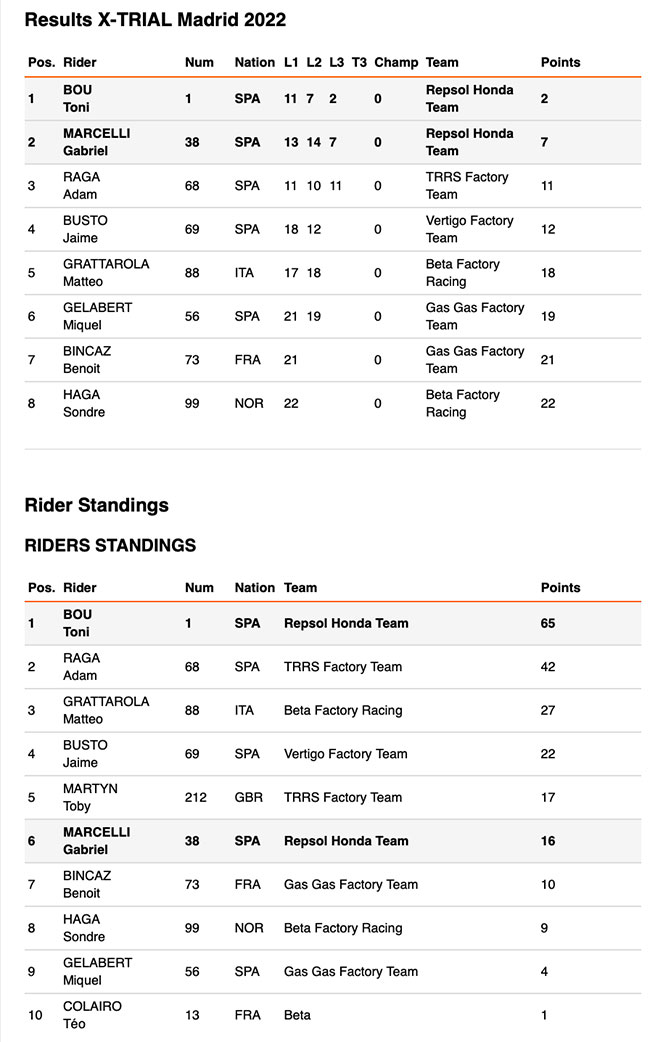The height and width of the screenshot is (1042, 650).
Task: Click GRATTAROLA Matteo in the results table
Action: (105, 273)
